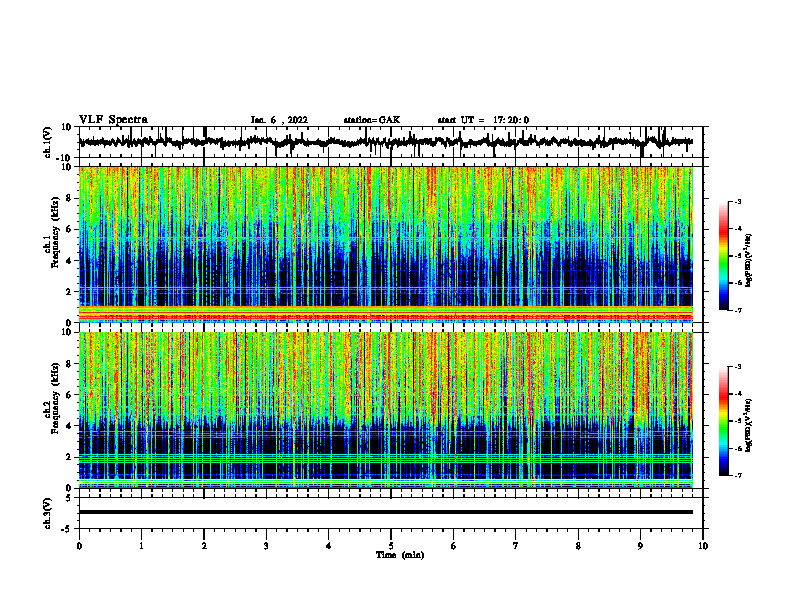The width and height of the screenshot is (792, 612).
Task: Click the "8" kHz tick of ch.1 spectrogram
Action: [69, 198]
